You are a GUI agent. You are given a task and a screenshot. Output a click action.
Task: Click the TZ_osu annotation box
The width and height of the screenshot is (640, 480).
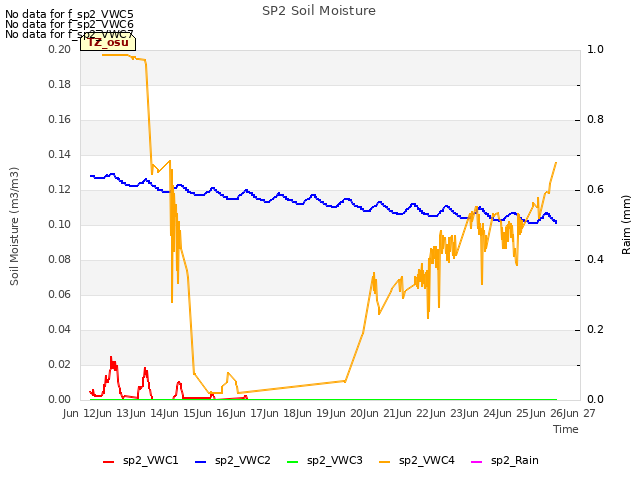click(x=108, y=42)
